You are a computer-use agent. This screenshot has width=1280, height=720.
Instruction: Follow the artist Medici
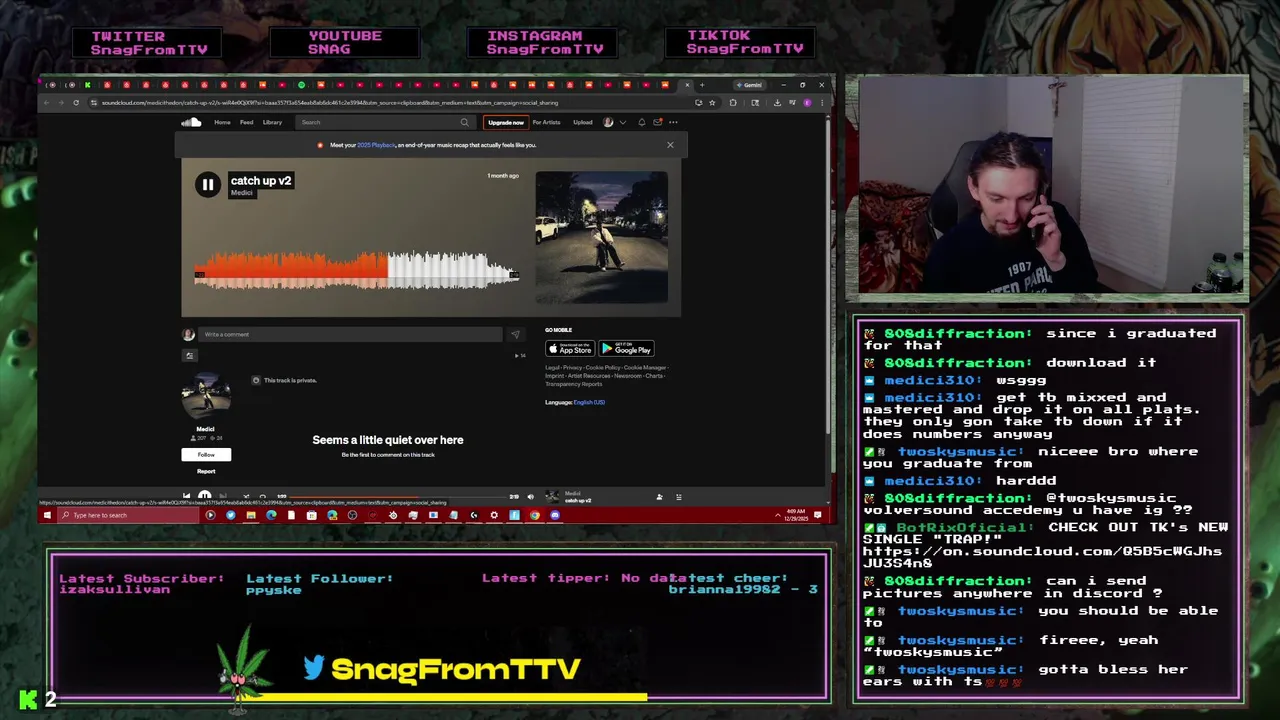(x=206, y=455)
